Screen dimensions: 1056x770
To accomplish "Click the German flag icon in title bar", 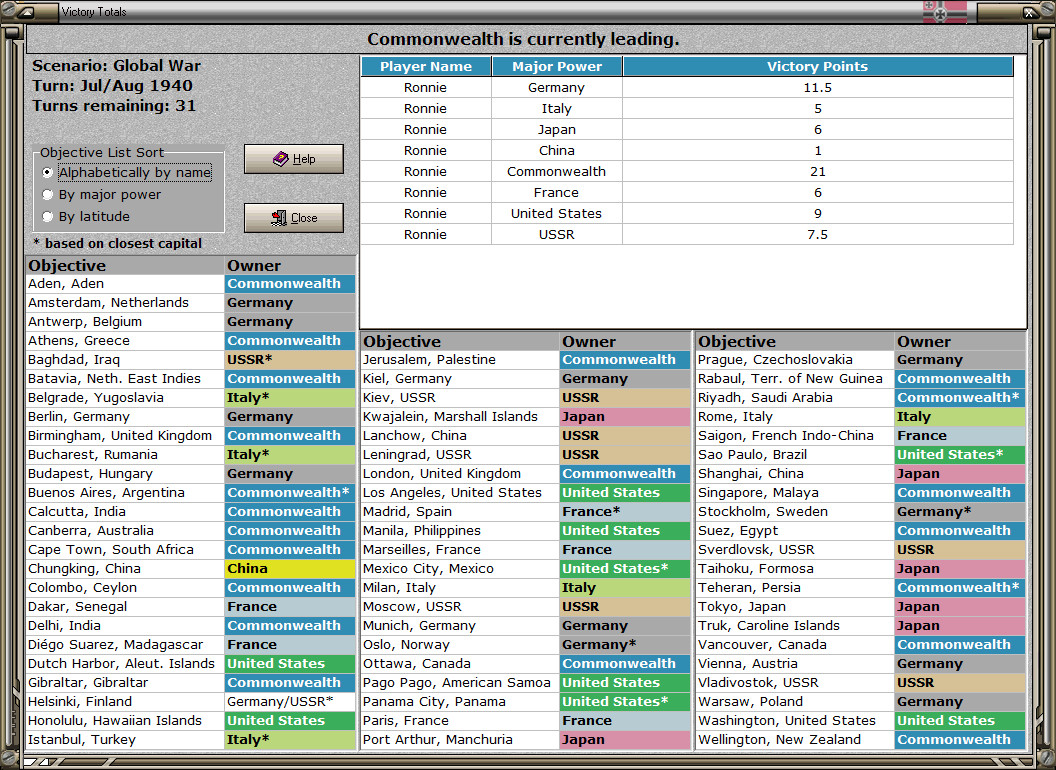I will 944,11.
